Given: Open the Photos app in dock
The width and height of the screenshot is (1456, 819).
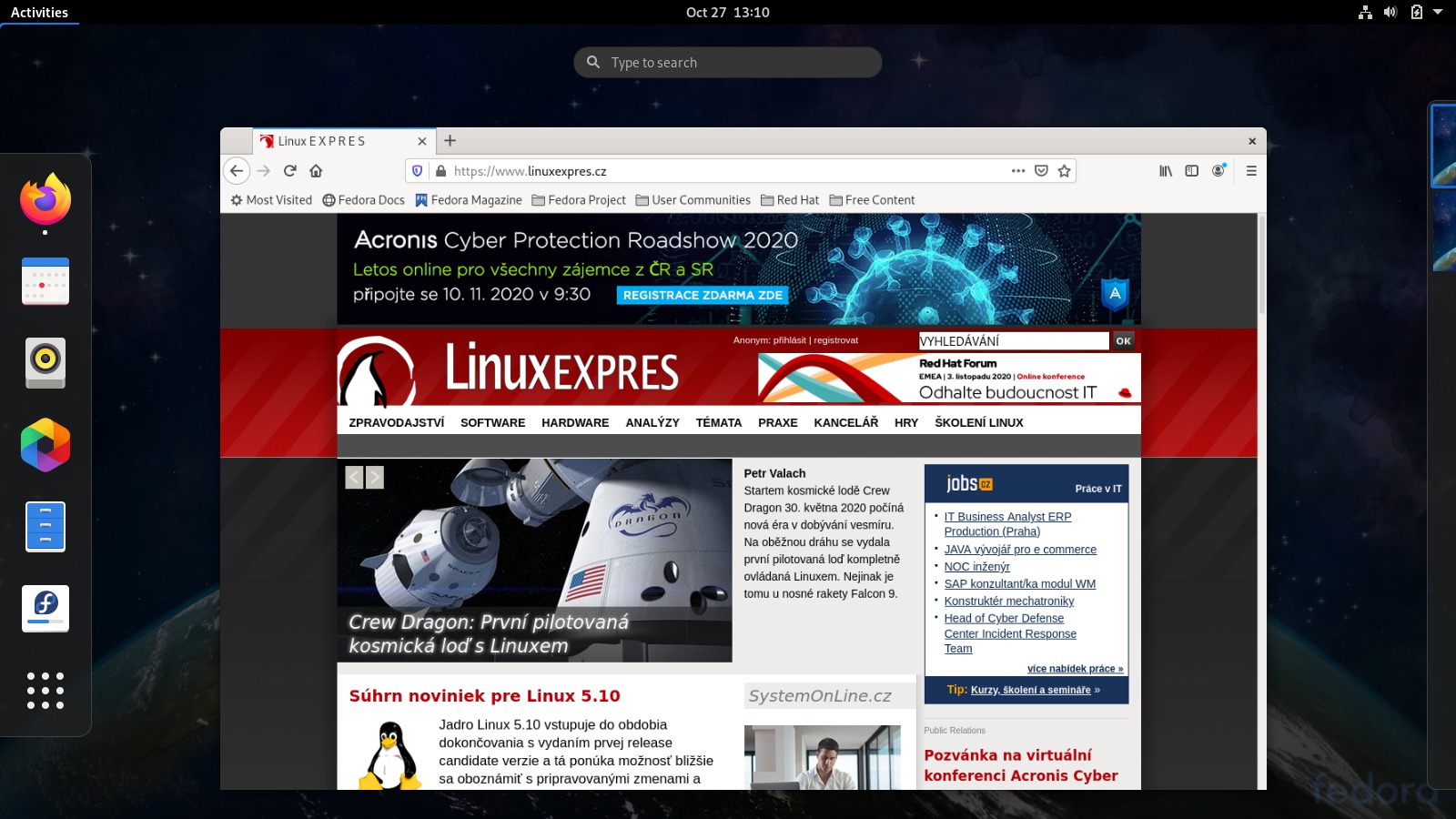Looking at the screenshot, I should pos(45,445).
